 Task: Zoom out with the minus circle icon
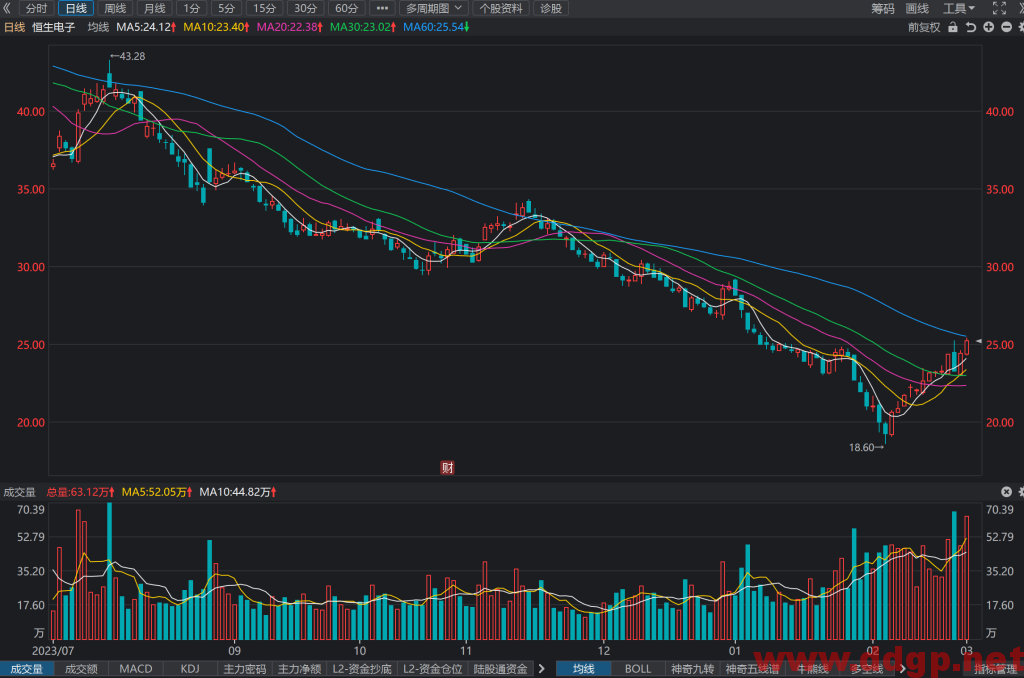[x=1006, y=27]
